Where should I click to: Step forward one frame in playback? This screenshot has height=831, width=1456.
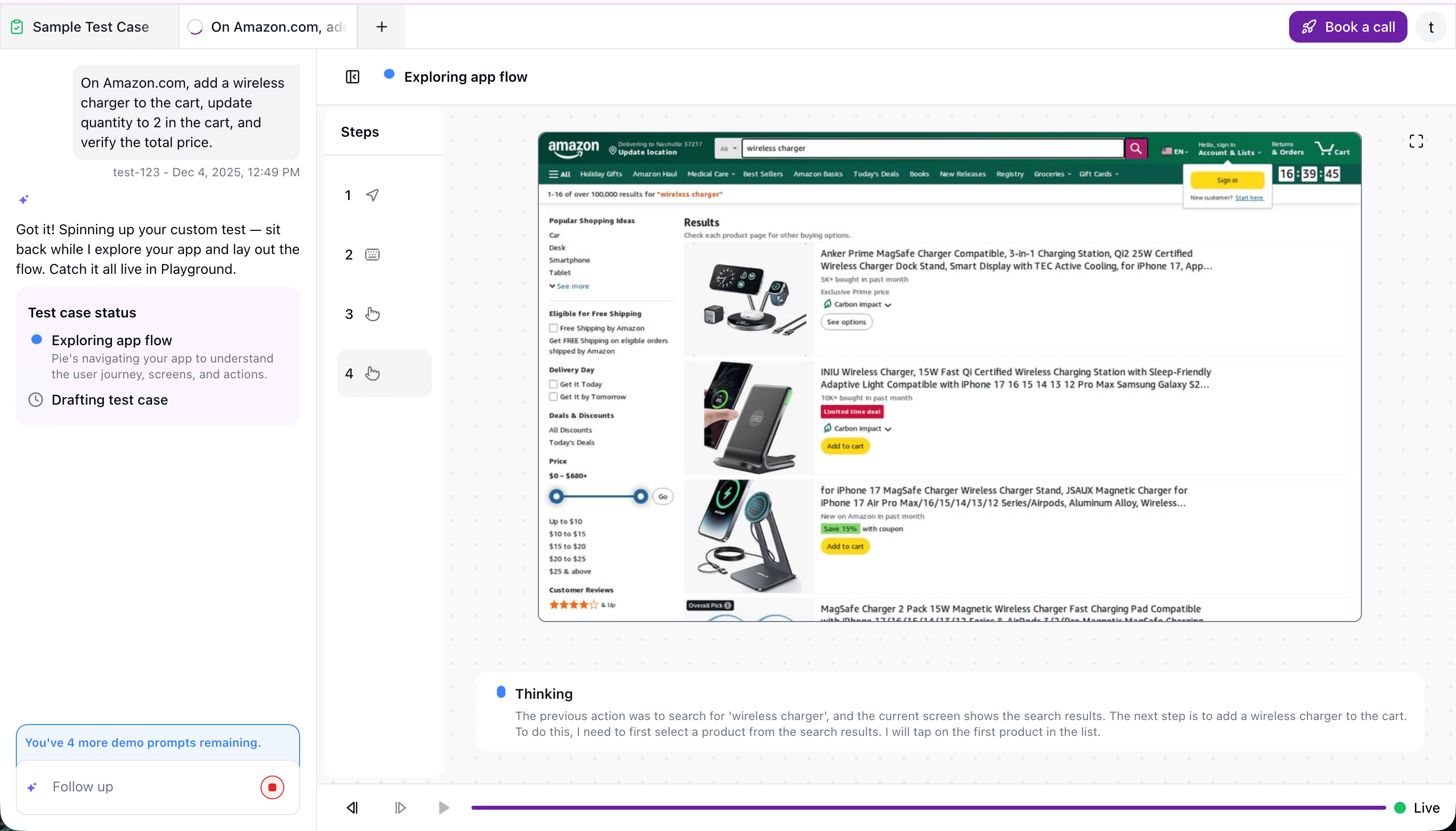click(400, 807)
